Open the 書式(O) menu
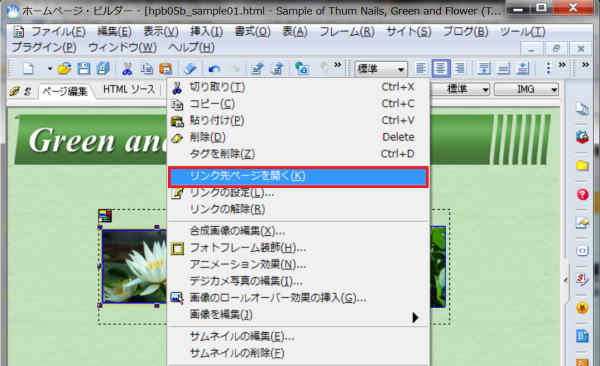This screenshot has width=600, height=366. pos(253,31)
